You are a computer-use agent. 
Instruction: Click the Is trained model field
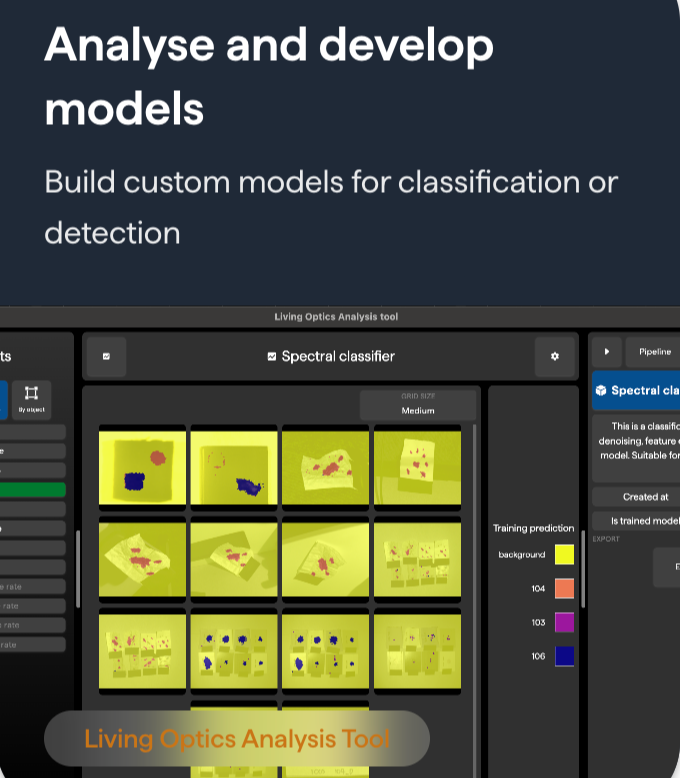point(636,521)
